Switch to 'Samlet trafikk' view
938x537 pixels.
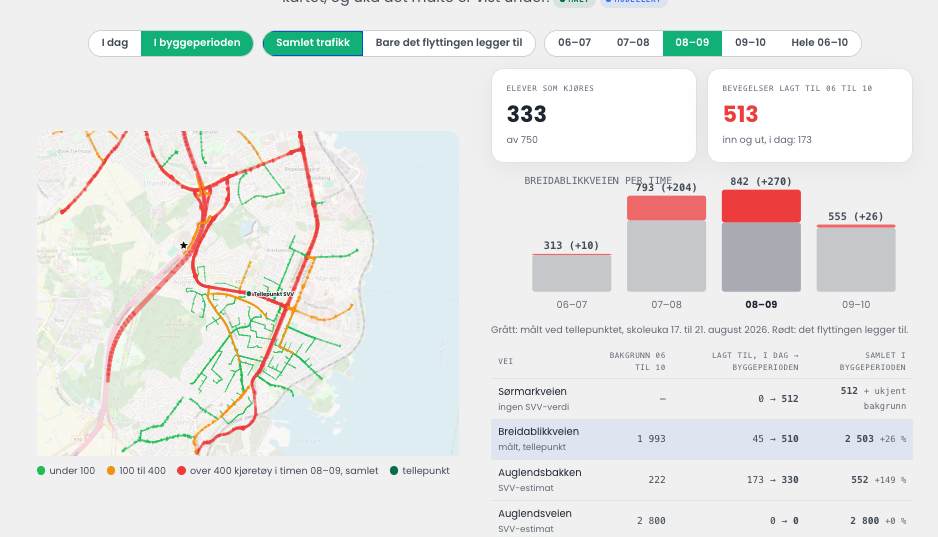point(313,43)
